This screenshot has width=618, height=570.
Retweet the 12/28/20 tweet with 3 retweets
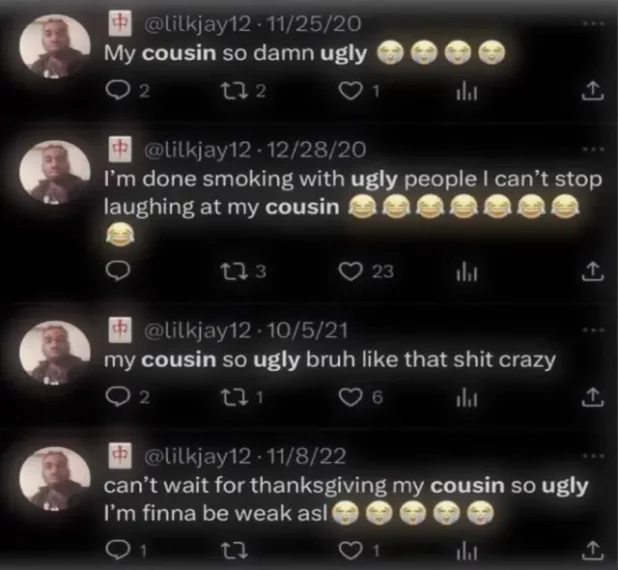pyautogui.click(x=237, y=271)
